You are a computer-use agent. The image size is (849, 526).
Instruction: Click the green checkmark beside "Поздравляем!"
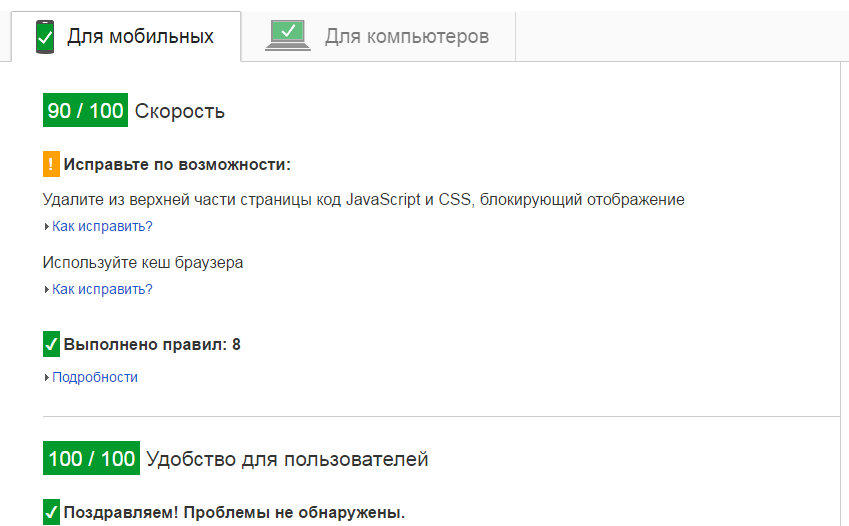pos(52,512)
